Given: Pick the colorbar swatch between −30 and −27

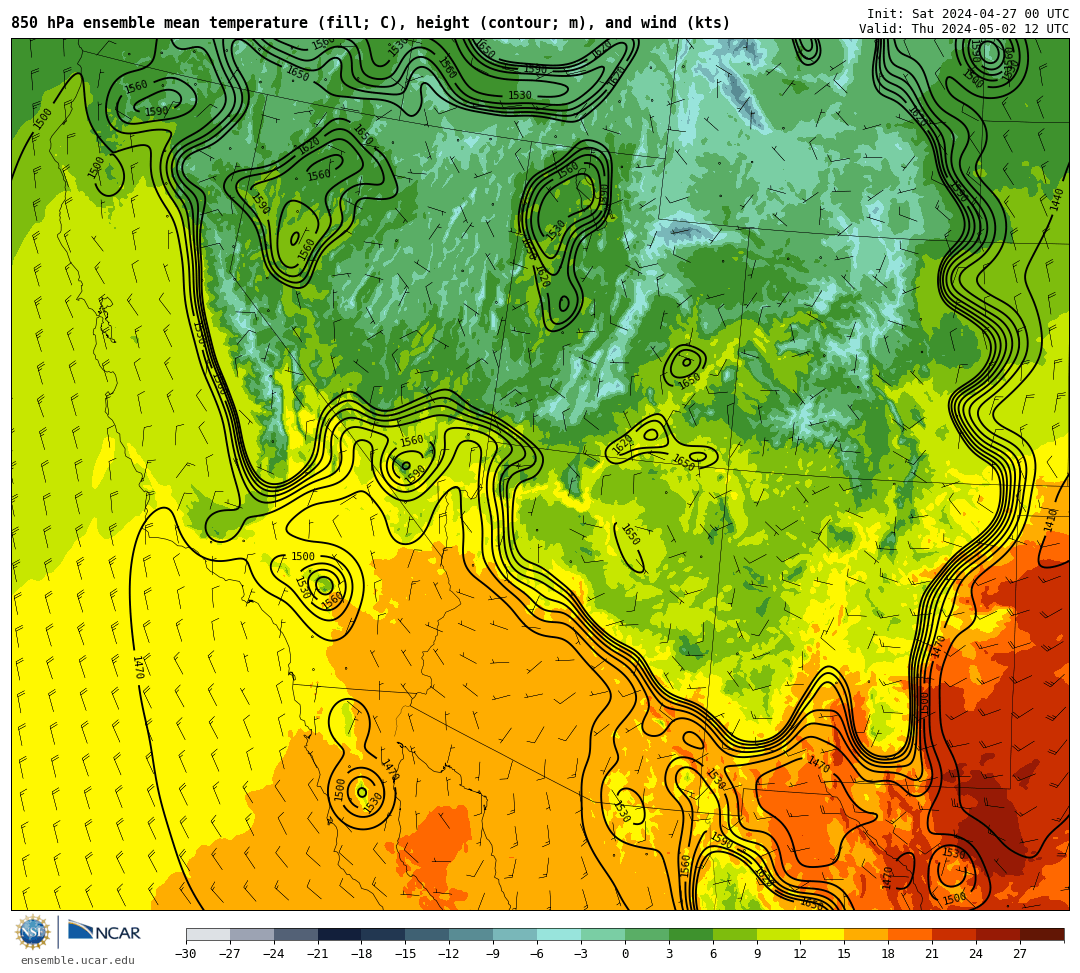Looking at the screenshot, I should 208,934.
